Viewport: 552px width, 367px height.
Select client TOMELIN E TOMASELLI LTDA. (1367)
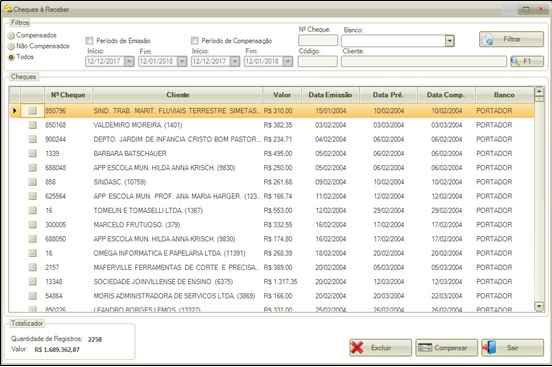pyautogui.click(x=148, y=211)
